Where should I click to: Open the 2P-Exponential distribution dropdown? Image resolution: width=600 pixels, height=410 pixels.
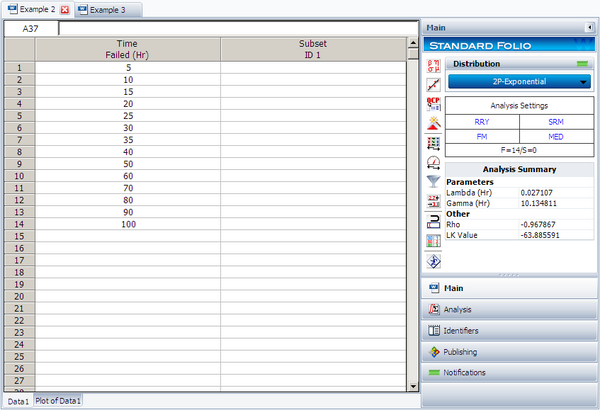click(x=519, y=81)
